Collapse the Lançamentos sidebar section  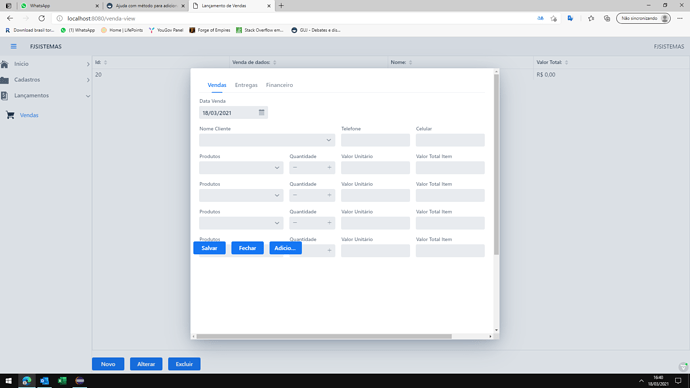point(88,96)
